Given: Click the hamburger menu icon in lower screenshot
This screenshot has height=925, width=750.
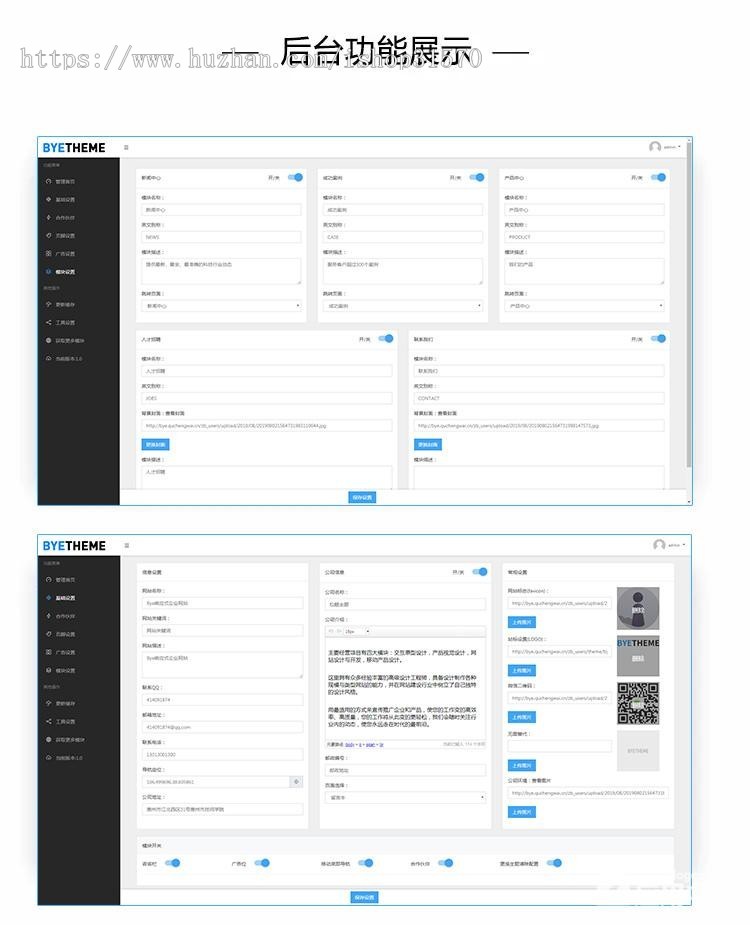Looking at the screenshot, I should pos(126,546).
